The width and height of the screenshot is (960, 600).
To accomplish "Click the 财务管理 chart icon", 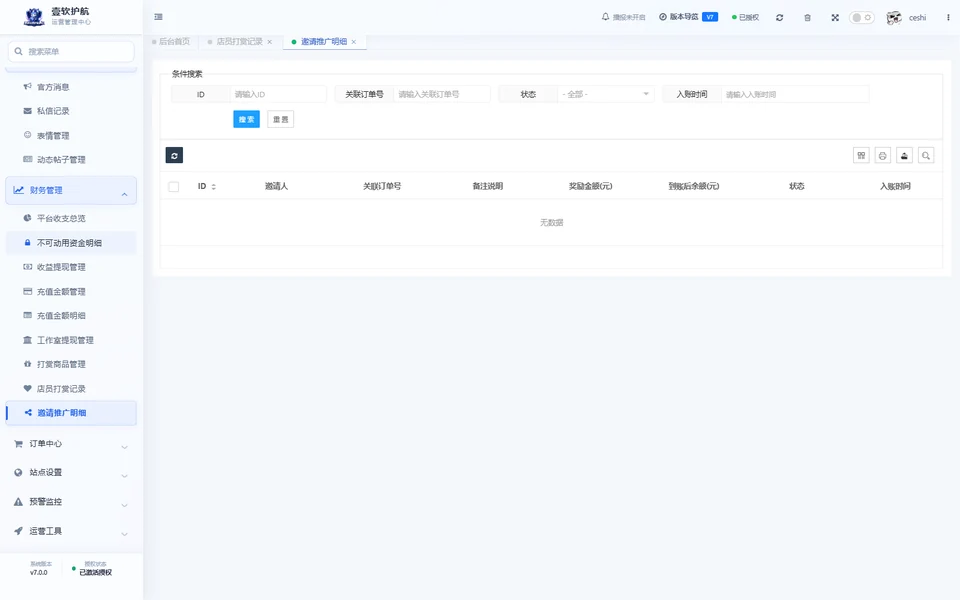I will 18,190.
